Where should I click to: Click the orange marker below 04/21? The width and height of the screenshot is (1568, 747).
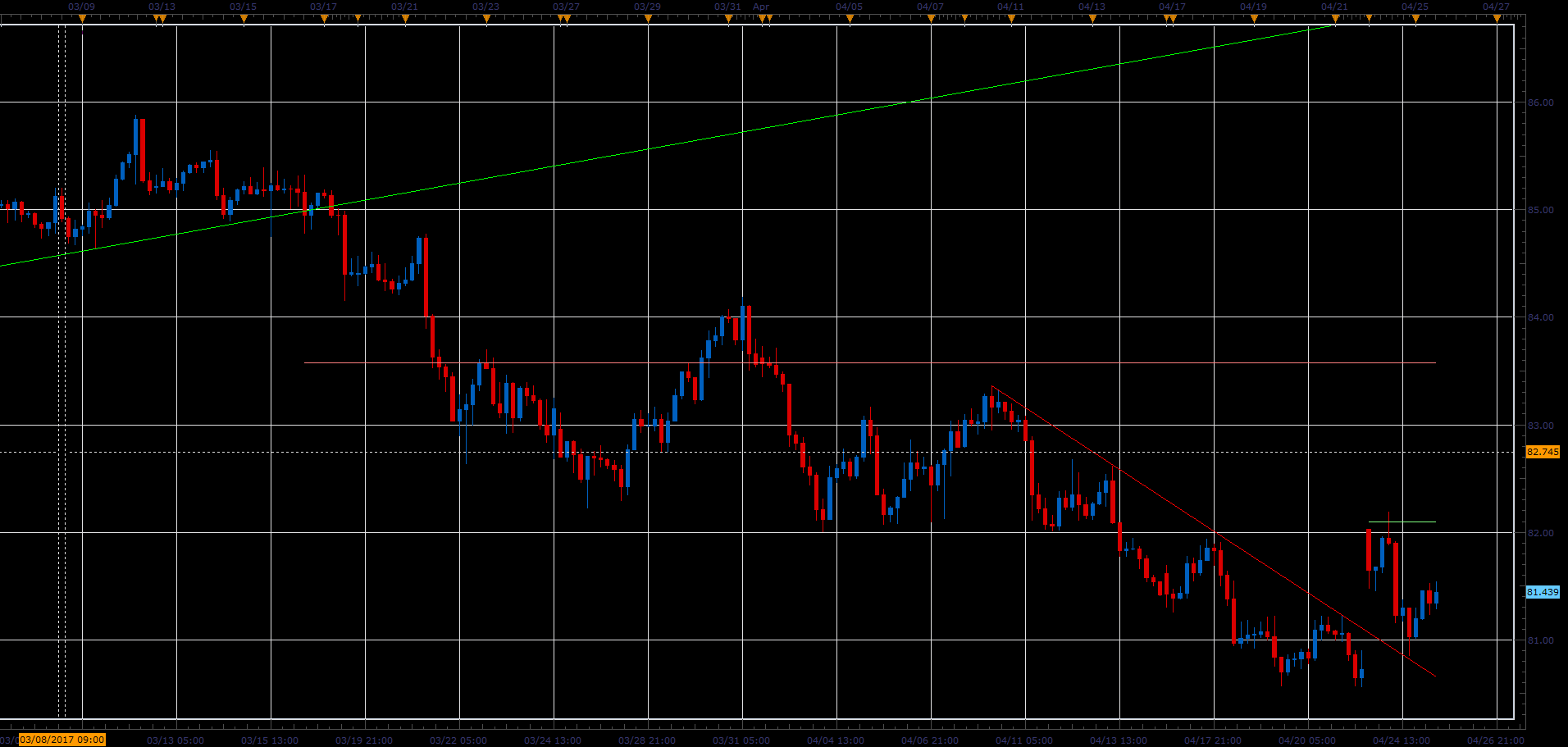click(x=1335, y=18)
